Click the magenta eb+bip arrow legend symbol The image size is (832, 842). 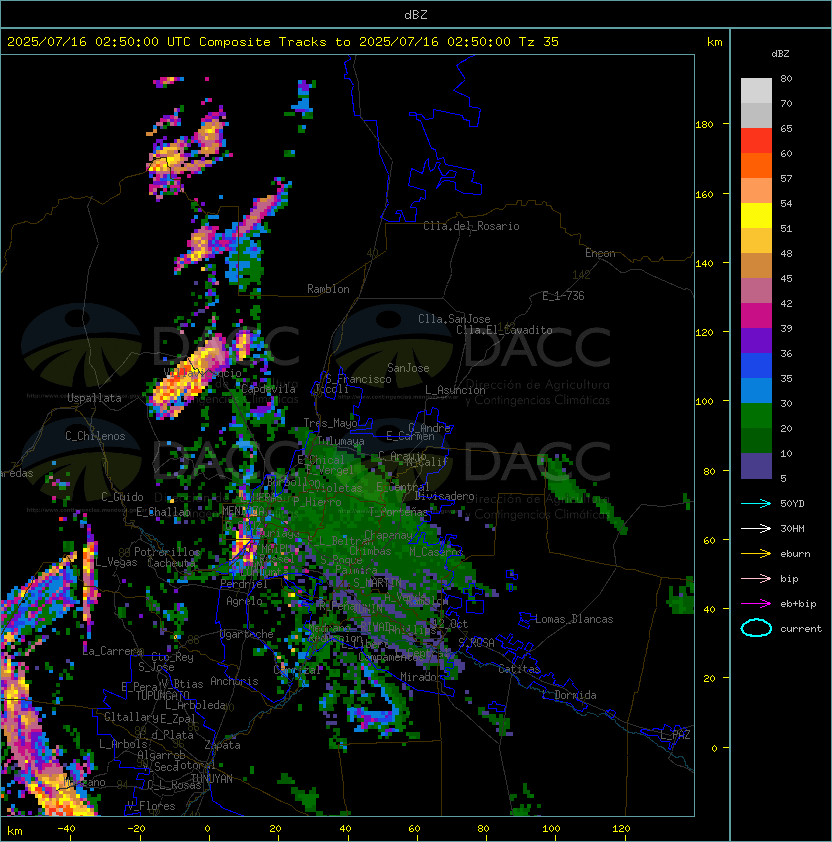756,604
